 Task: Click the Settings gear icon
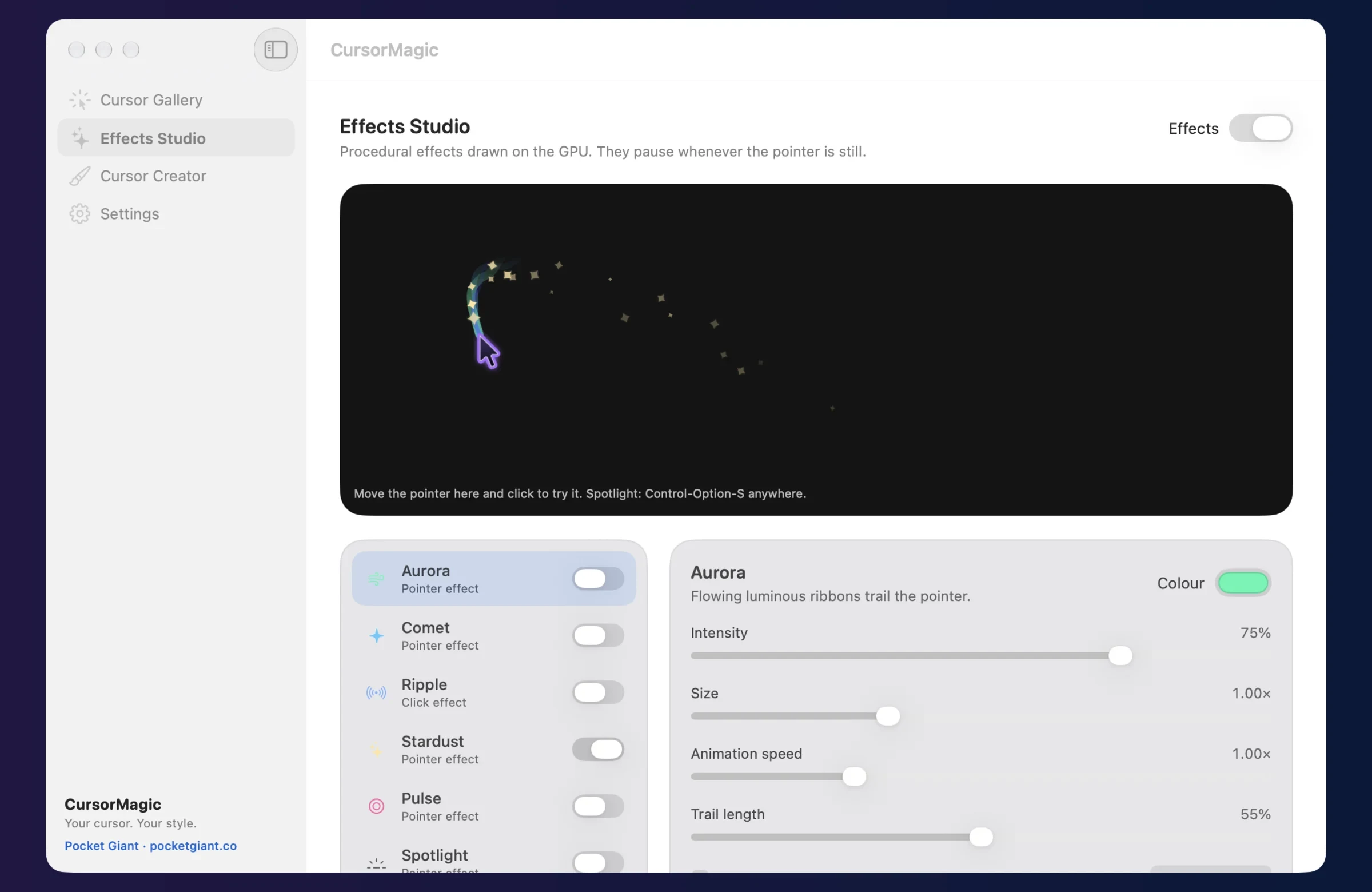(x=79, y=214)
